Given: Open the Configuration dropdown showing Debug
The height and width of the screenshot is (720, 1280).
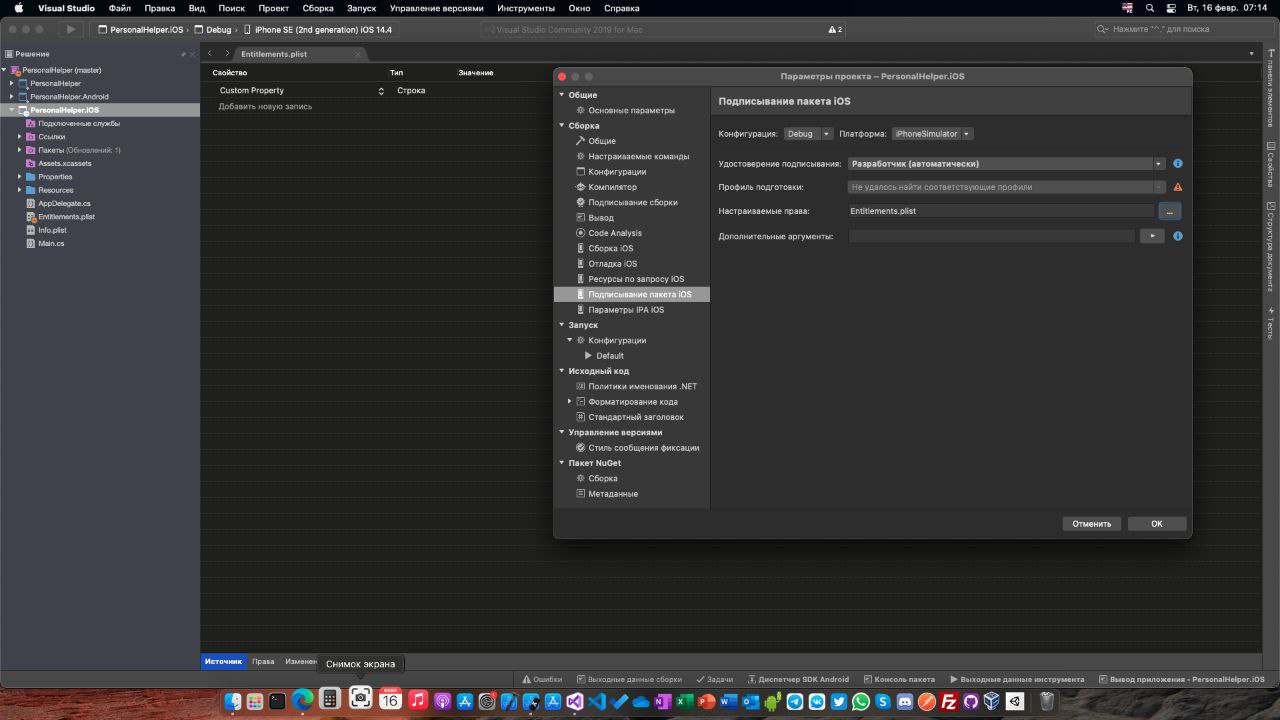Looking at the screenshot, I should (x=808, y=134).
